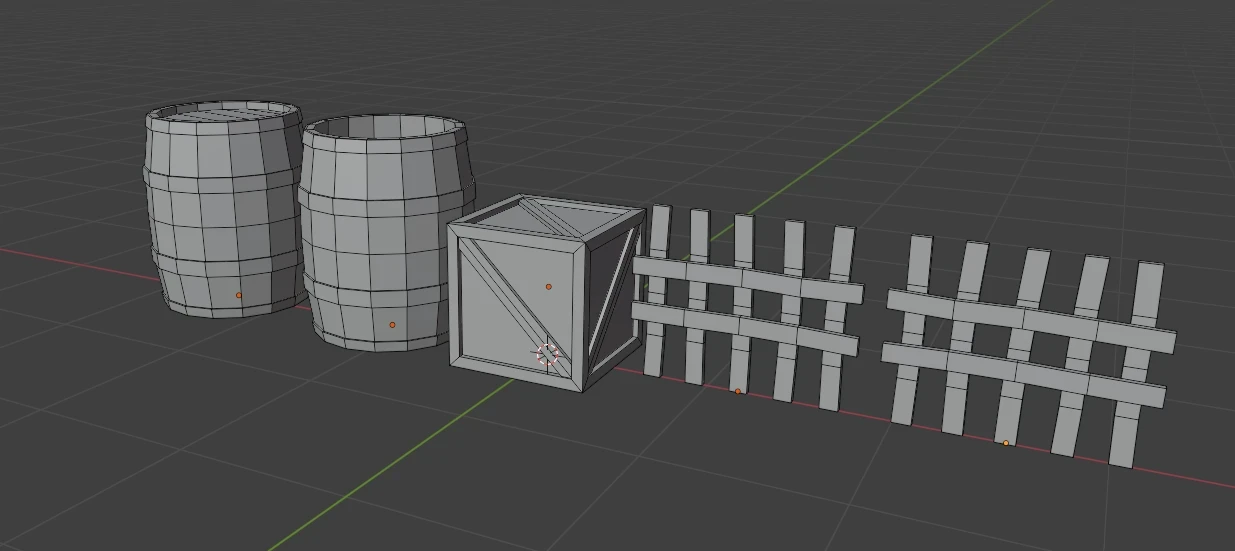Screen dimensions: 1235x551
Task: Select the open-top barrel
Action: [x=385, y=232]
